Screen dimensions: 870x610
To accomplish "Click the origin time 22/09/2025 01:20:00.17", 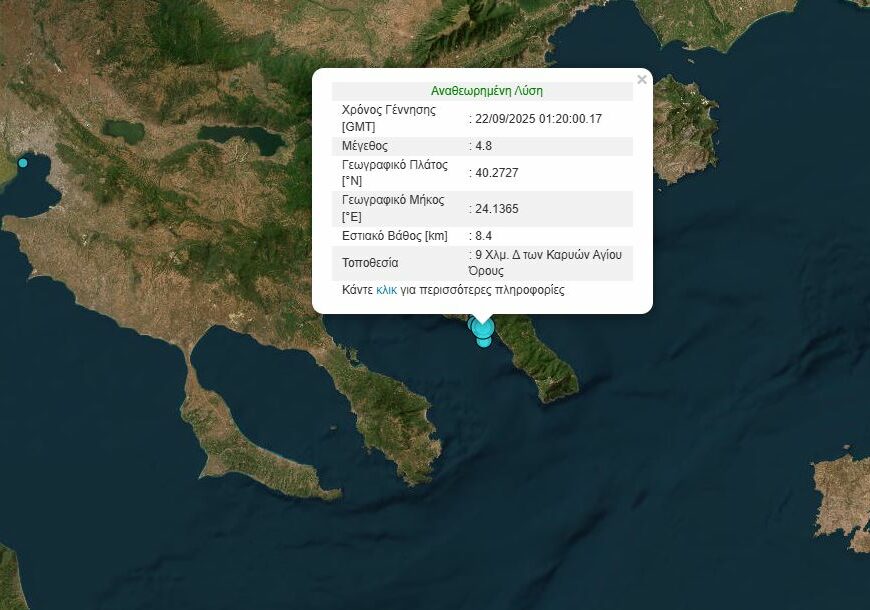I will [x=538, y=118].
